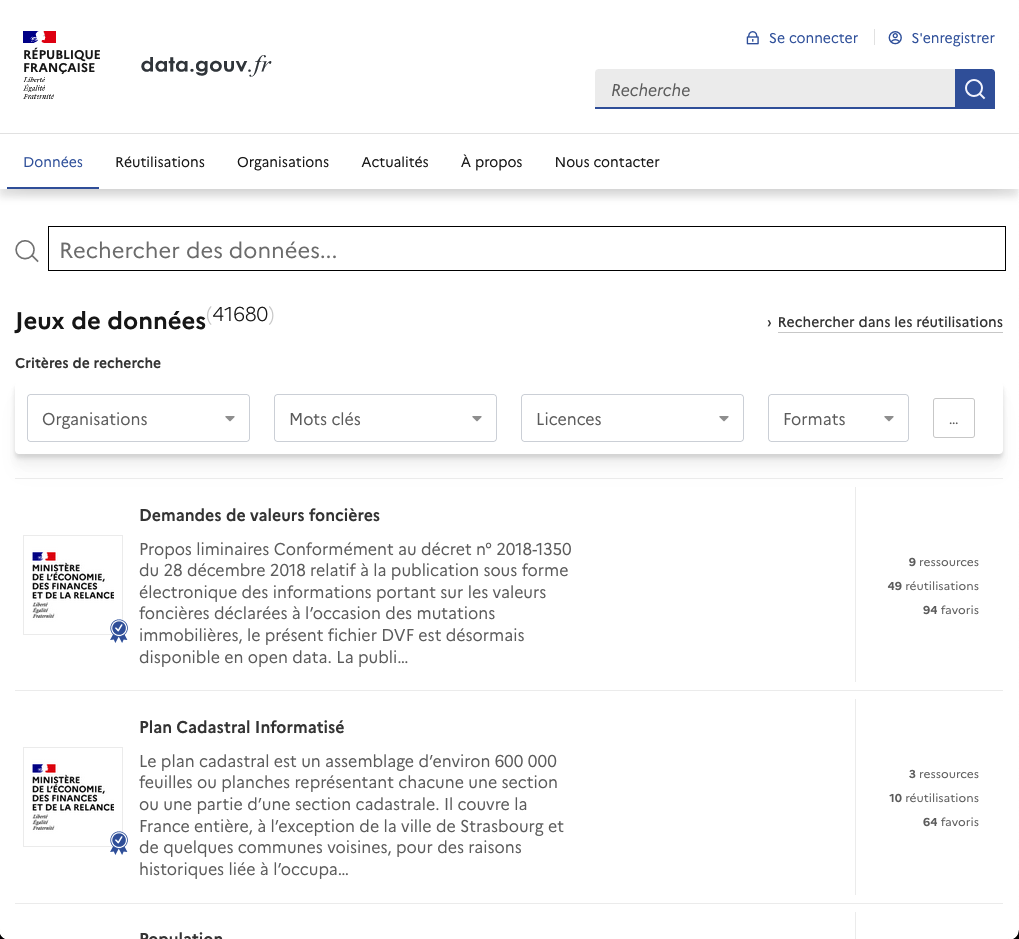Open the Plan Cadastral Informatisé dataset
Viewport: 1019px width, 939px height.
pos(242,727)
